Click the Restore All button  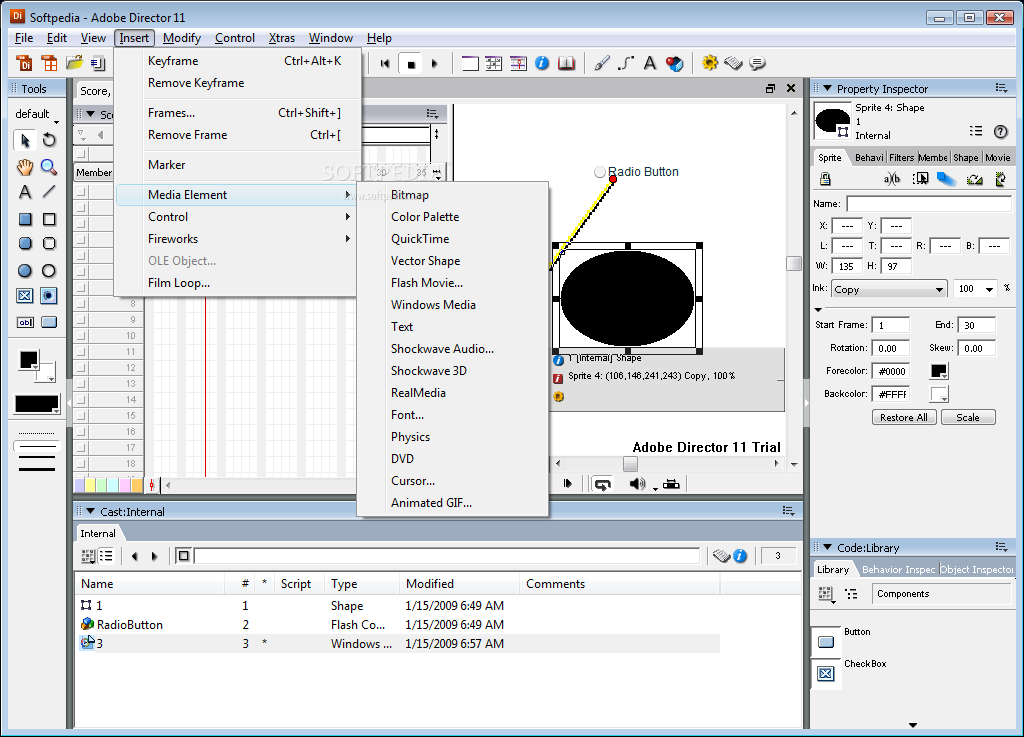click(904, 418)
